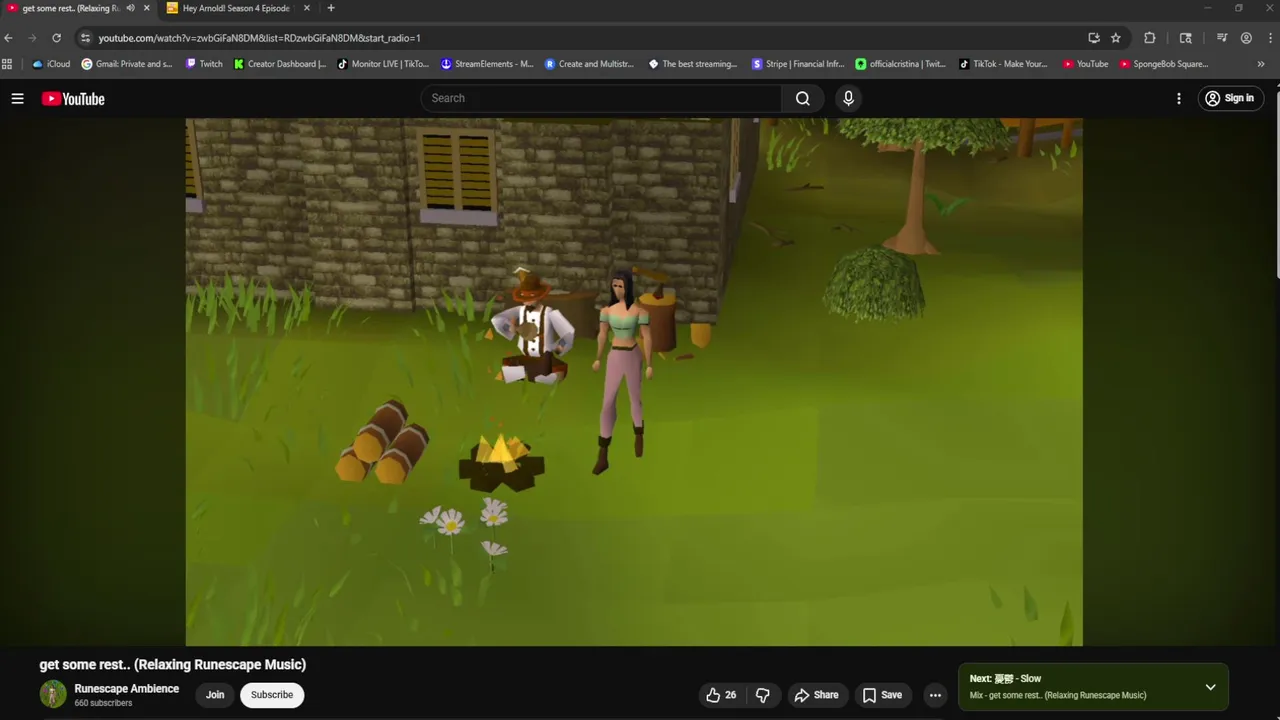Open Runescape Ambience channel avatar
Viewport: 1280px width, 720px height.
pyautogui.click(x=53, y=694)
